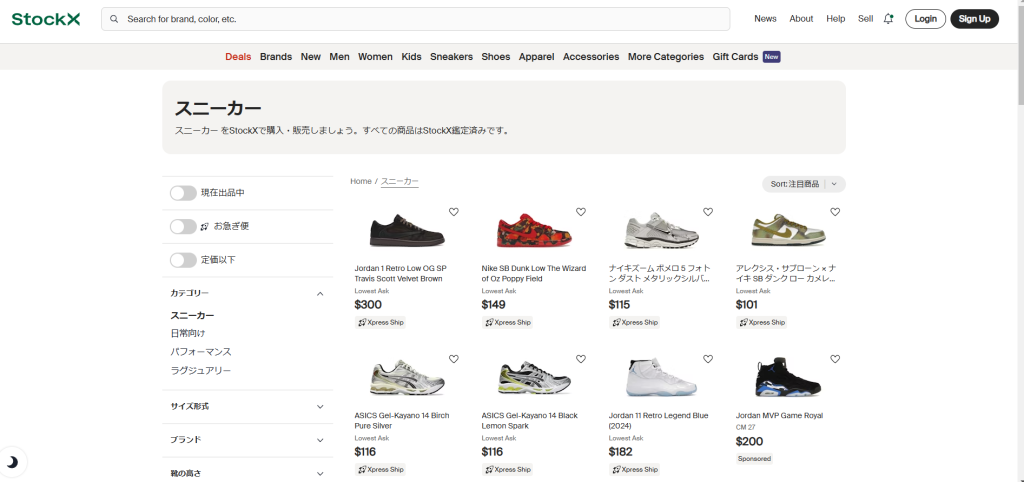Click the スニーカー breadcrumb link
The width and height of the screenshot is (1024, 482).
[400, 182]
